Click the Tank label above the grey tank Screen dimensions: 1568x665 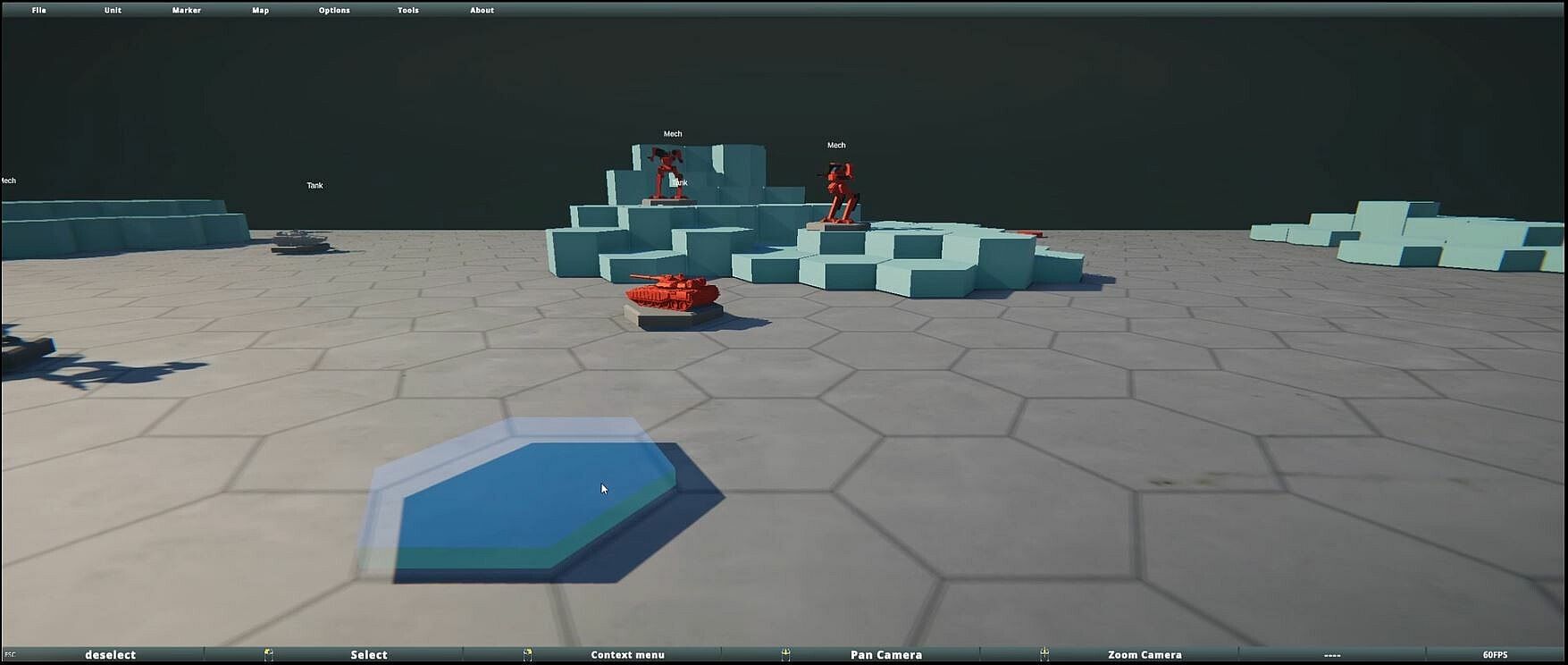point(314,186)
